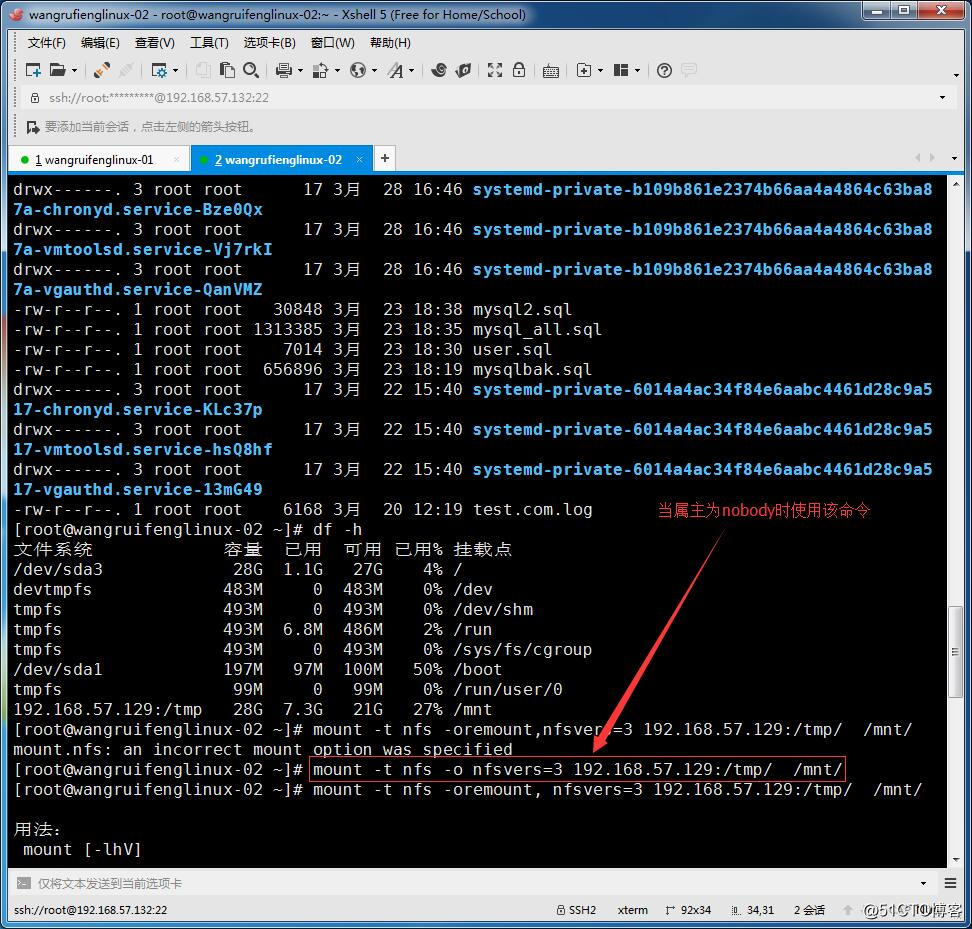Click the pane layout icon

[621, 70]
